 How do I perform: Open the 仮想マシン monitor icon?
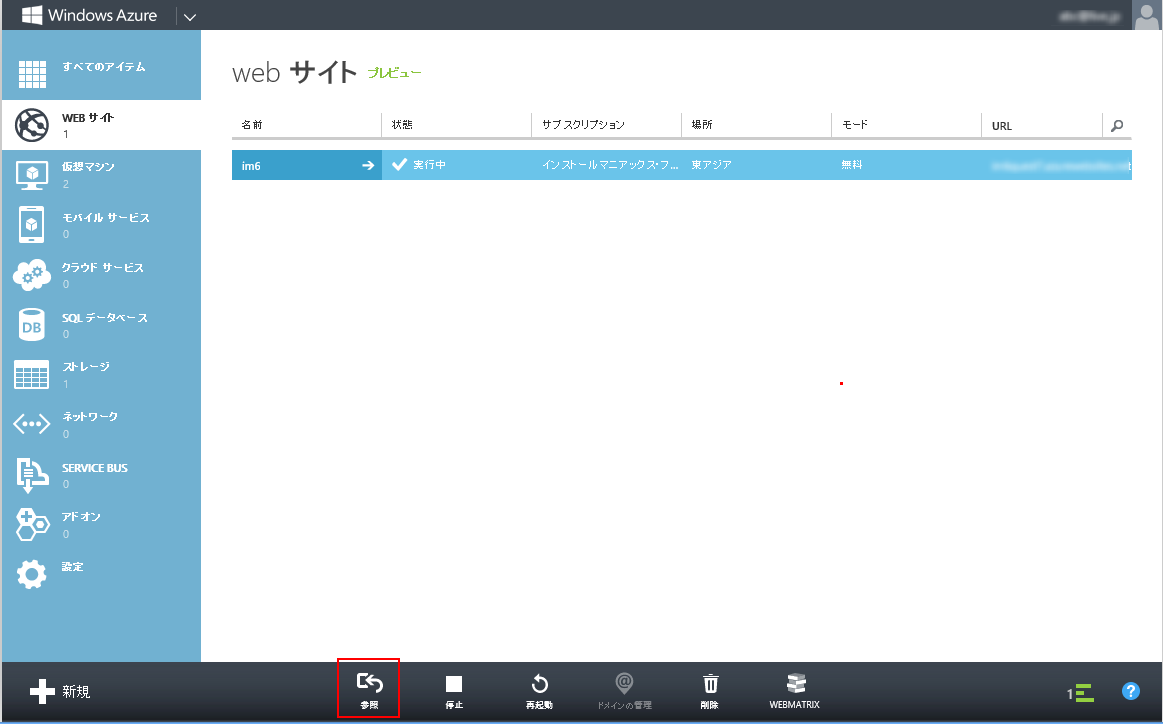pyautogui.click(x=32, y=174)
